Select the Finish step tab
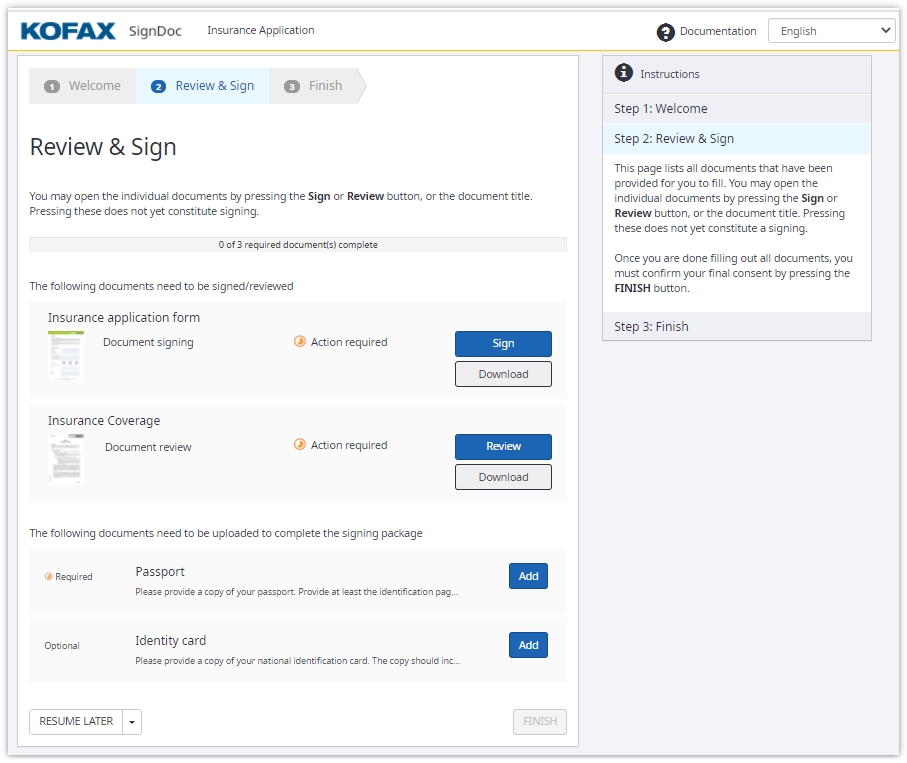 (x=314, y=86)
